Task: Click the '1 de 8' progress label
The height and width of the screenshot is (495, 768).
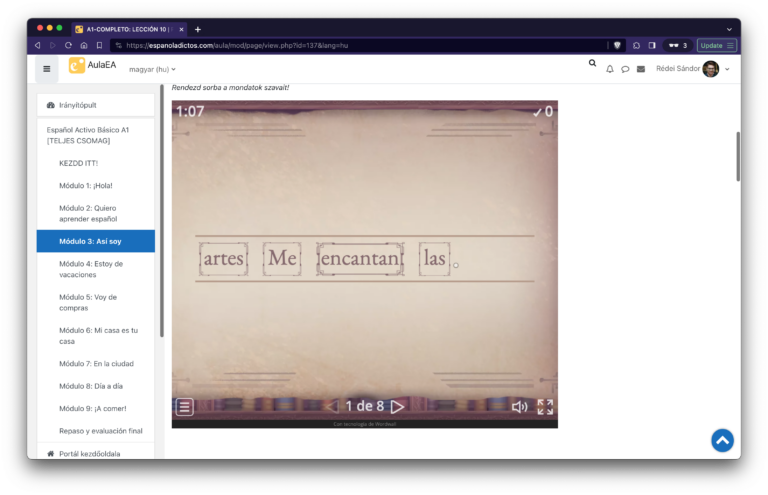Action: pos(365,406)
